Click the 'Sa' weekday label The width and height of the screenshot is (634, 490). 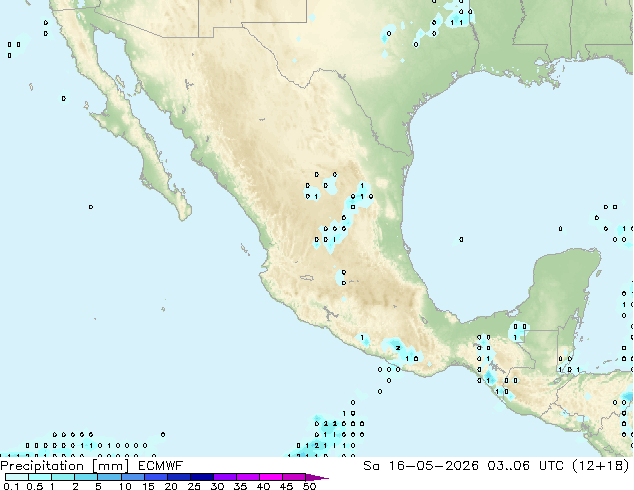click(371, 466)
